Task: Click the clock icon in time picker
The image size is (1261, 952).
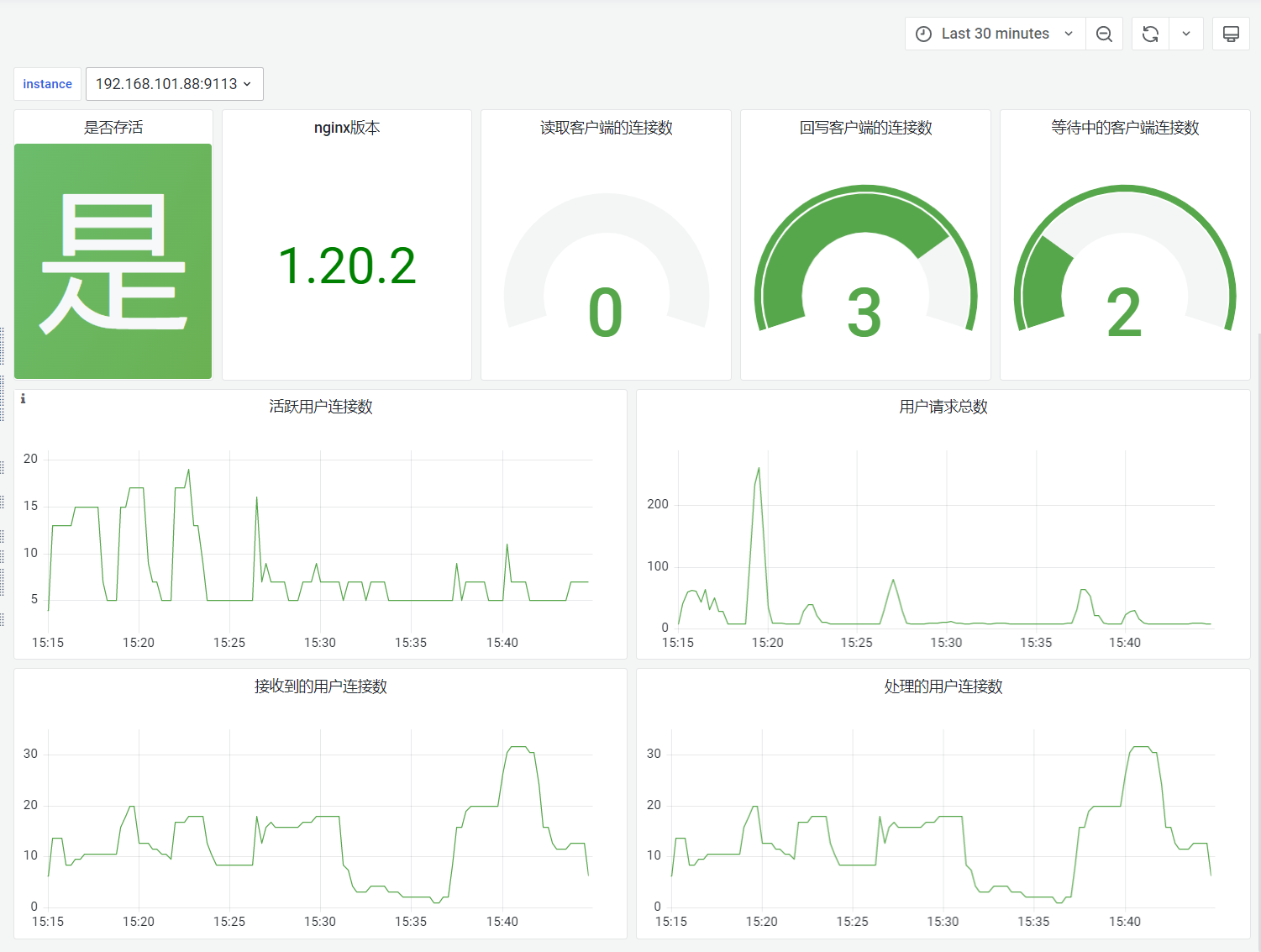Action: (x=923, y=34)
